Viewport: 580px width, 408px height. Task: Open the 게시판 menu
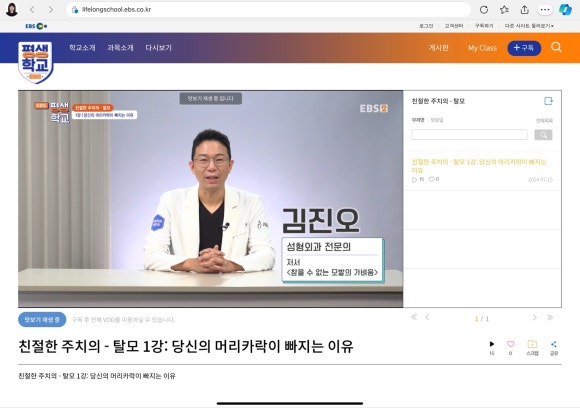pos(439,48)
